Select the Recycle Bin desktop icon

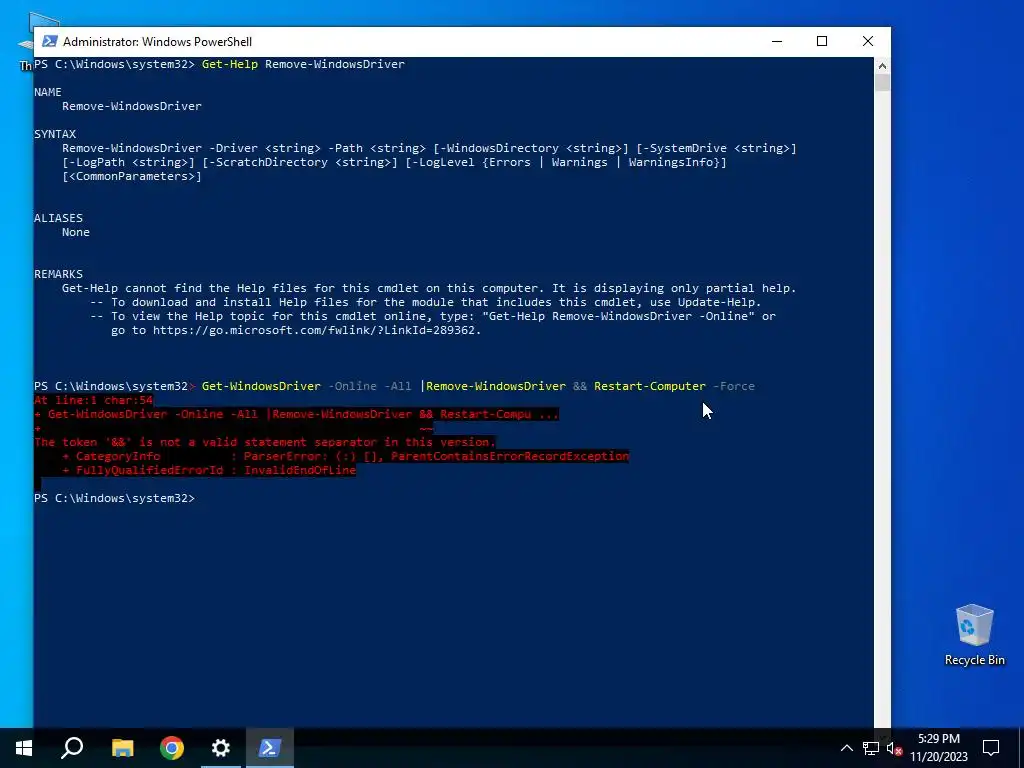974,634
